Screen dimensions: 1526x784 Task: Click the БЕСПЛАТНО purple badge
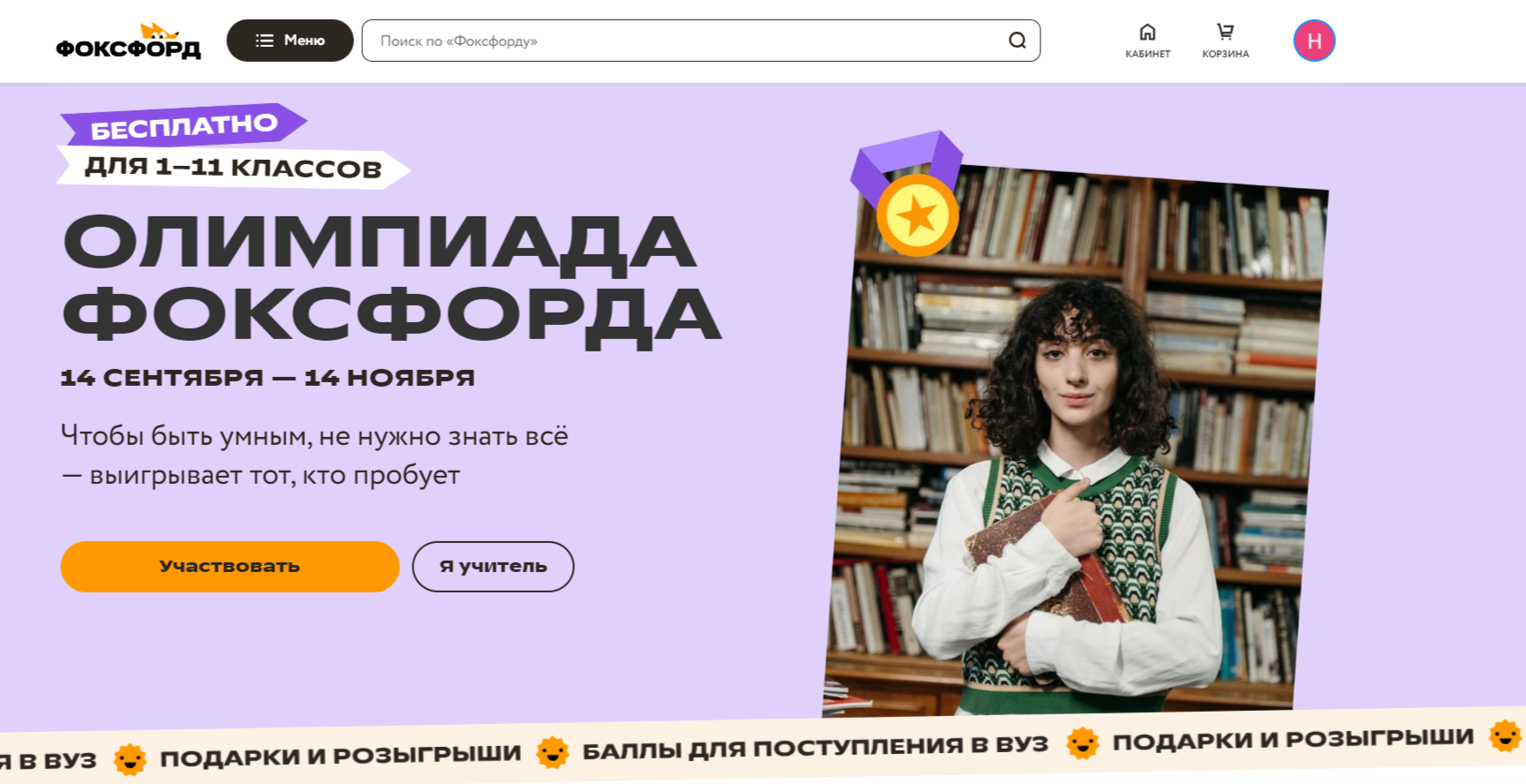point(184,125)
